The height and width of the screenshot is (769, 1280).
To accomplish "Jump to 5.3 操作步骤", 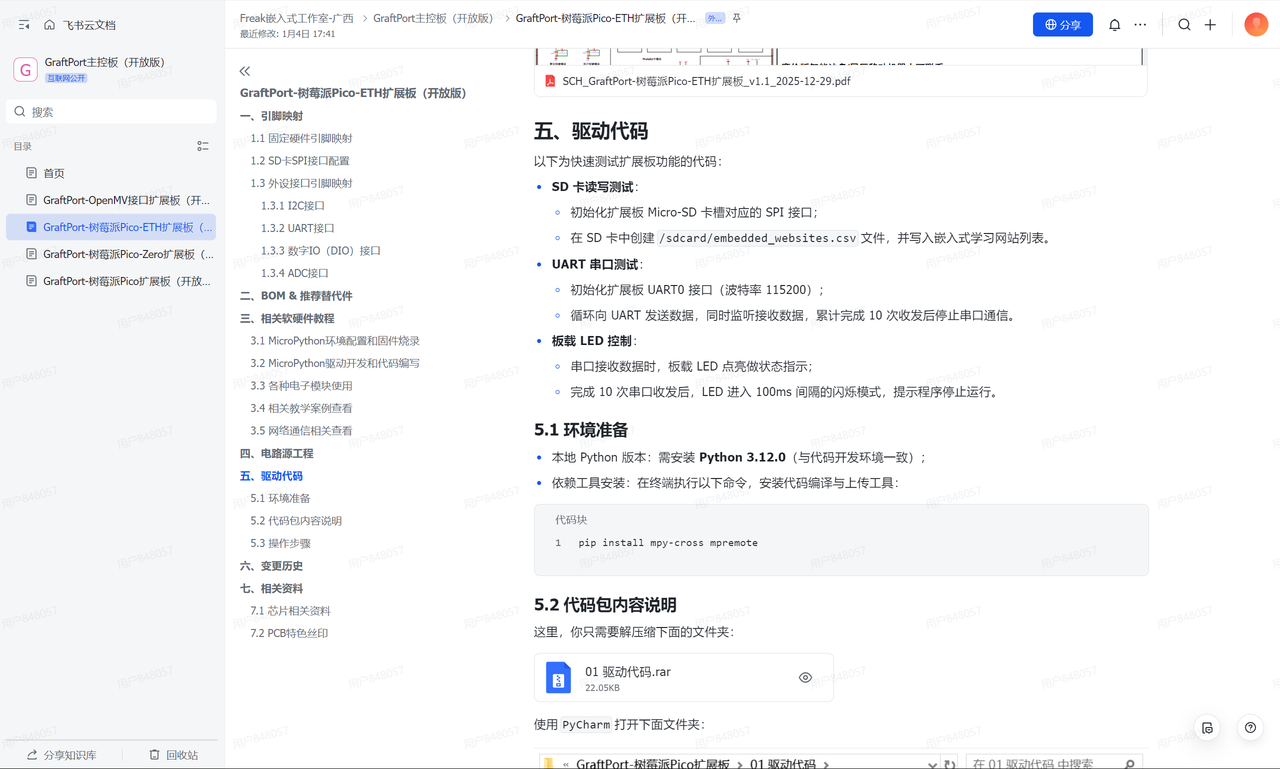I will click(x=280, y=543).
